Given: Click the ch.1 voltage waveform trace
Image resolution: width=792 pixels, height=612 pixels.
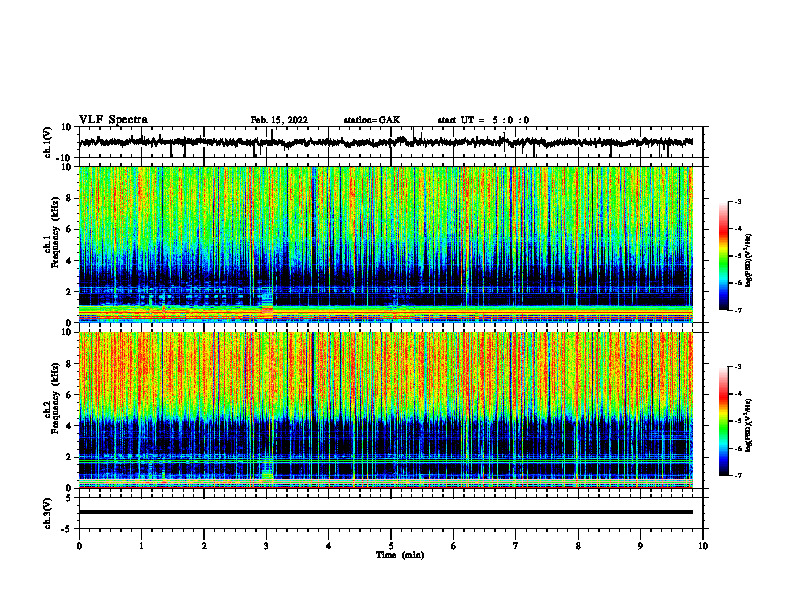Looking at the screenshot, I should point(386,142).
